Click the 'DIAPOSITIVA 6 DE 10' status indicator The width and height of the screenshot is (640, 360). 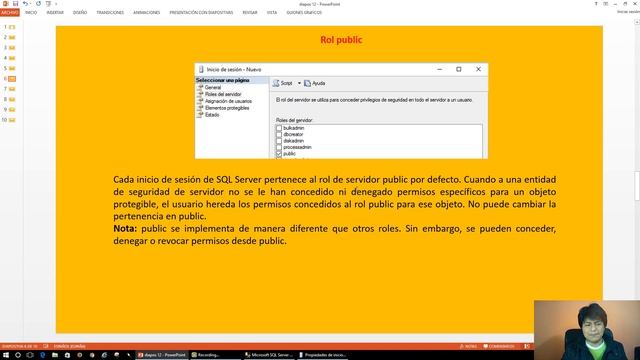coord(19,347)
